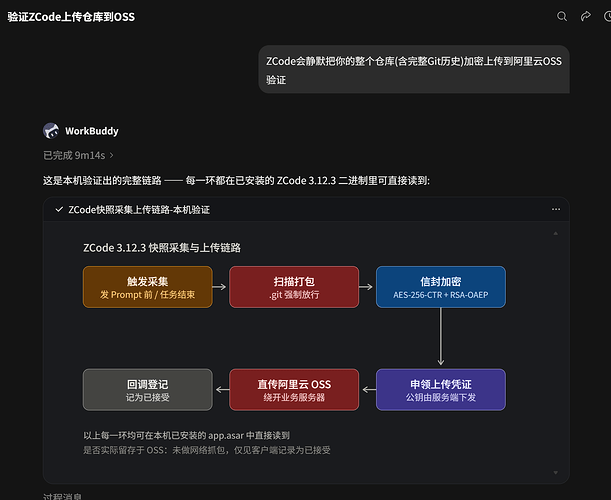The width and height of the screenshot is (611, 500).
Task: Open search via the magnifier icon
Action: [562, 16]
